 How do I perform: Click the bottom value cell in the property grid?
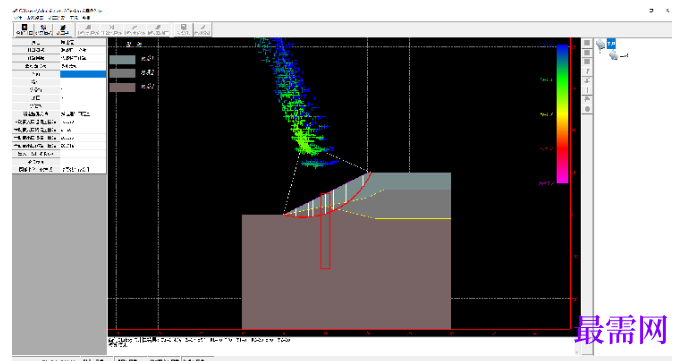tap(83, 169)
